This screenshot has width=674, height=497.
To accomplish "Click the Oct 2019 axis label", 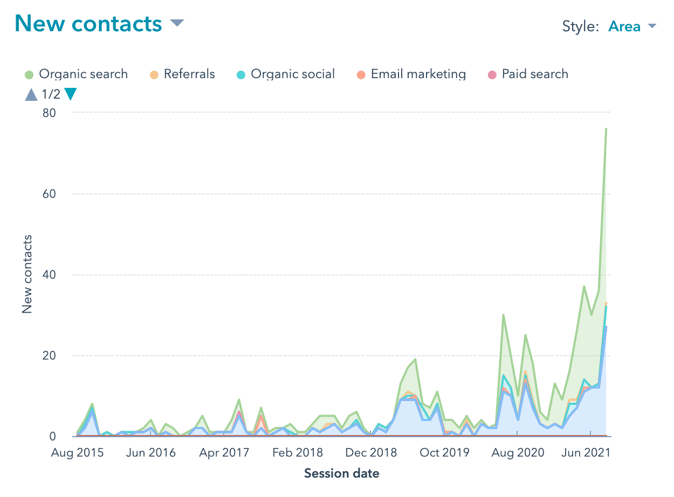I will click(444, 453).
